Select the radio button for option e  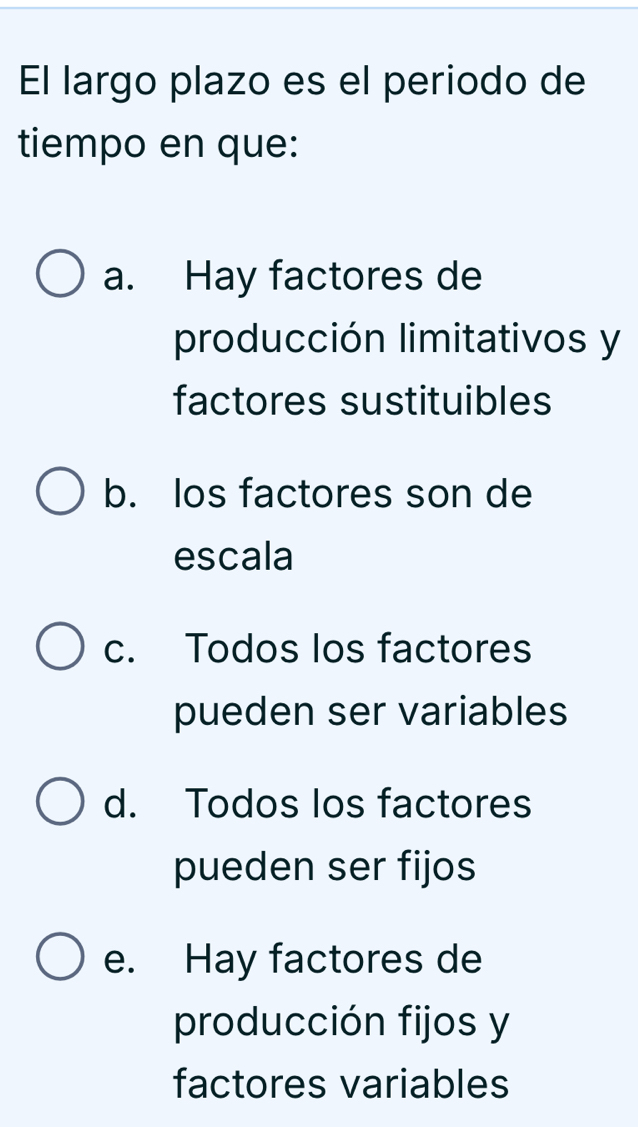pos(58,956)
